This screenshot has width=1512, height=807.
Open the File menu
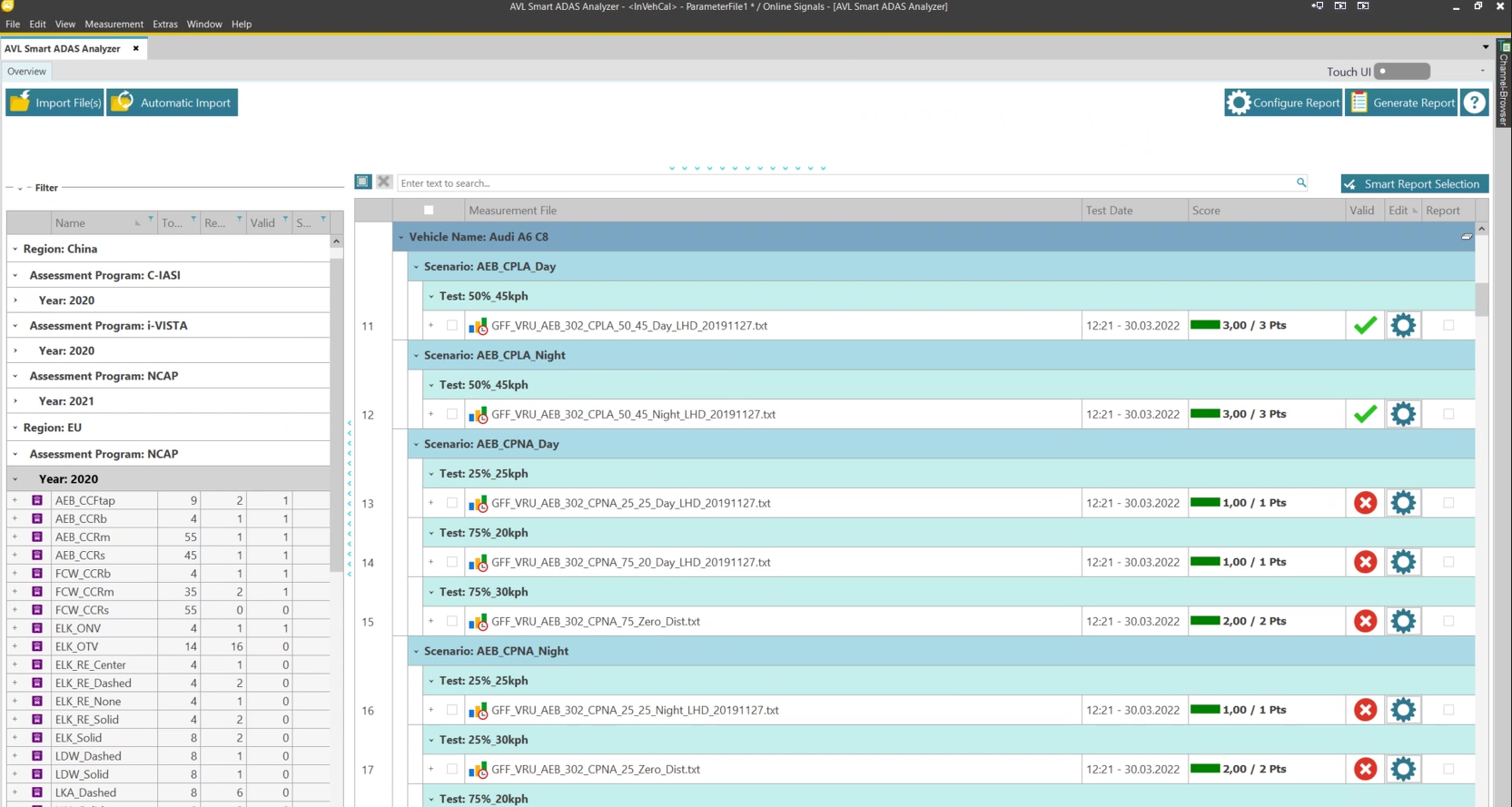pyautogui.click(x=13, y=24)
